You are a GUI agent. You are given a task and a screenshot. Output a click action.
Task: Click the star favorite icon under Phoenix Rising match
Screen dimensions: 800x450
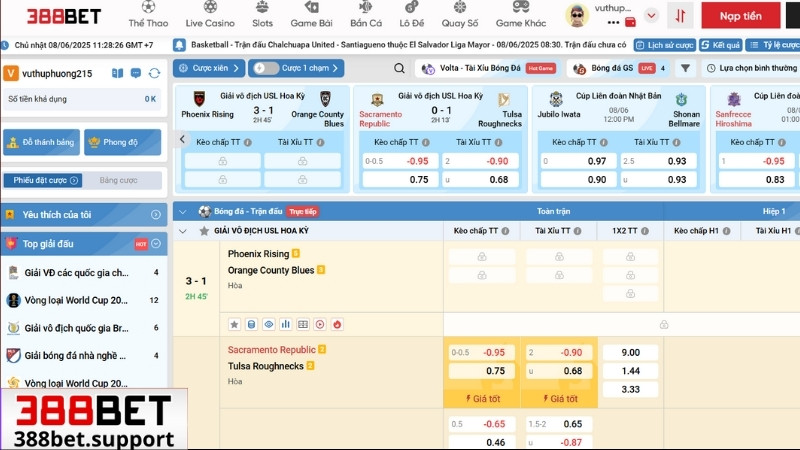point(234,324)
